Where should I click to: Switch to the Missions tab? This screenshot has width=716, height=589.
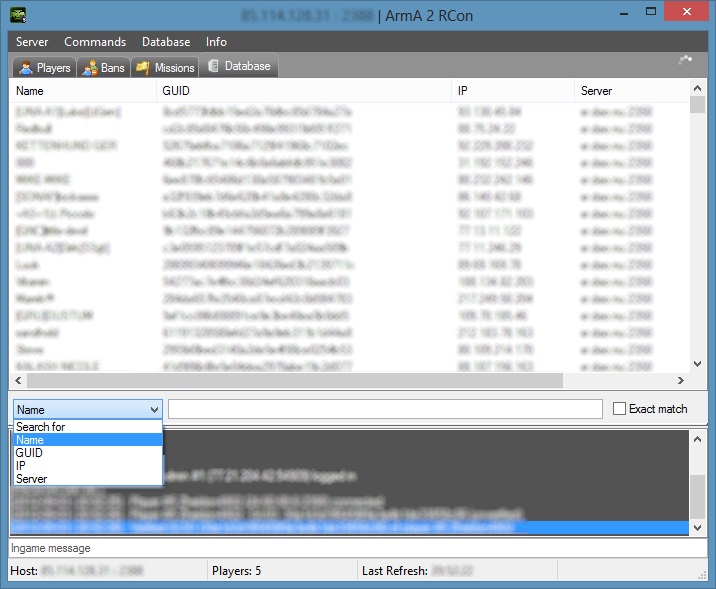(x=165, y=68)
